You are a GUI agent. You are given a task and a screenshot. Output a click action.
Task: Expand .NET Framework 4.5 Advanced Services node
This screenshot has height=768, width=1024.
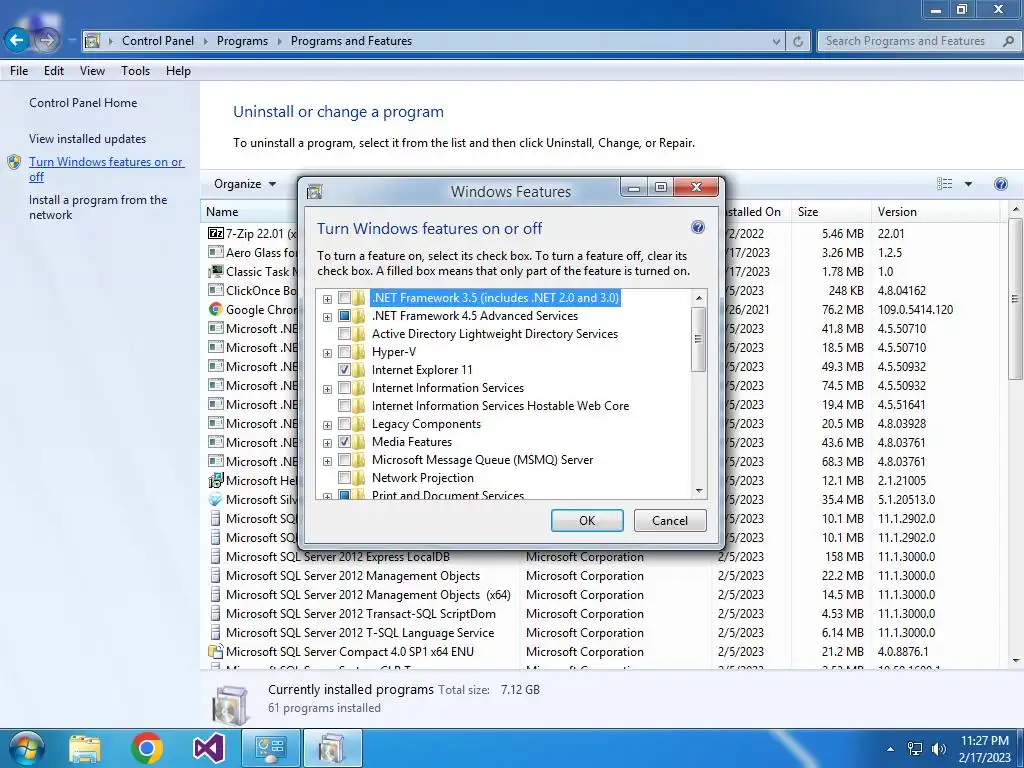click(x=327, y=317)
